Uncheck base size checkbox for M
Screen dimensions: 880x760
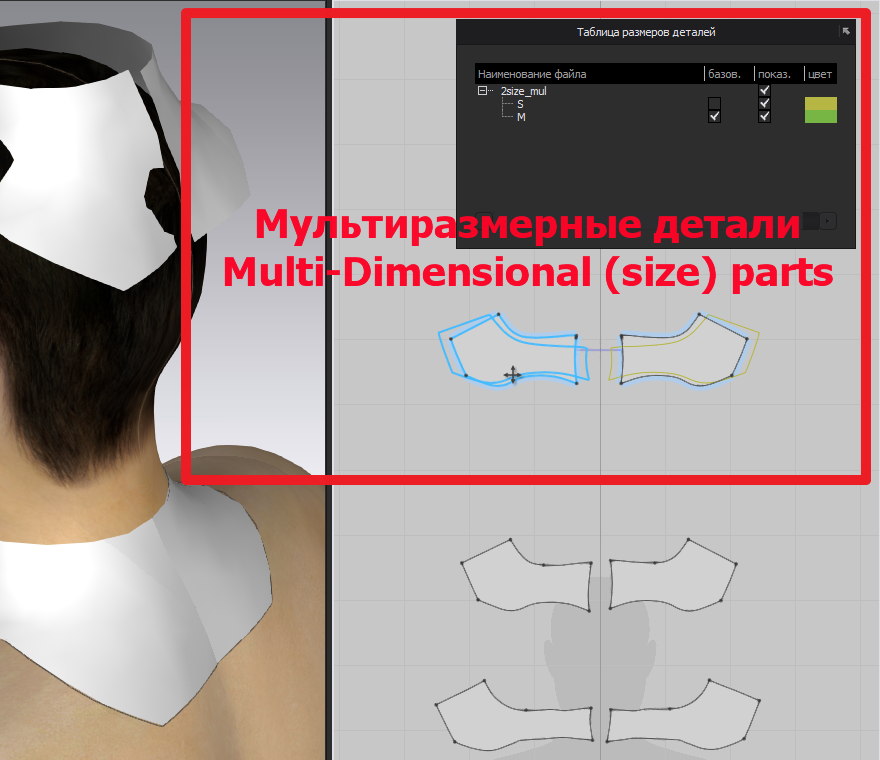coord(714,116)
